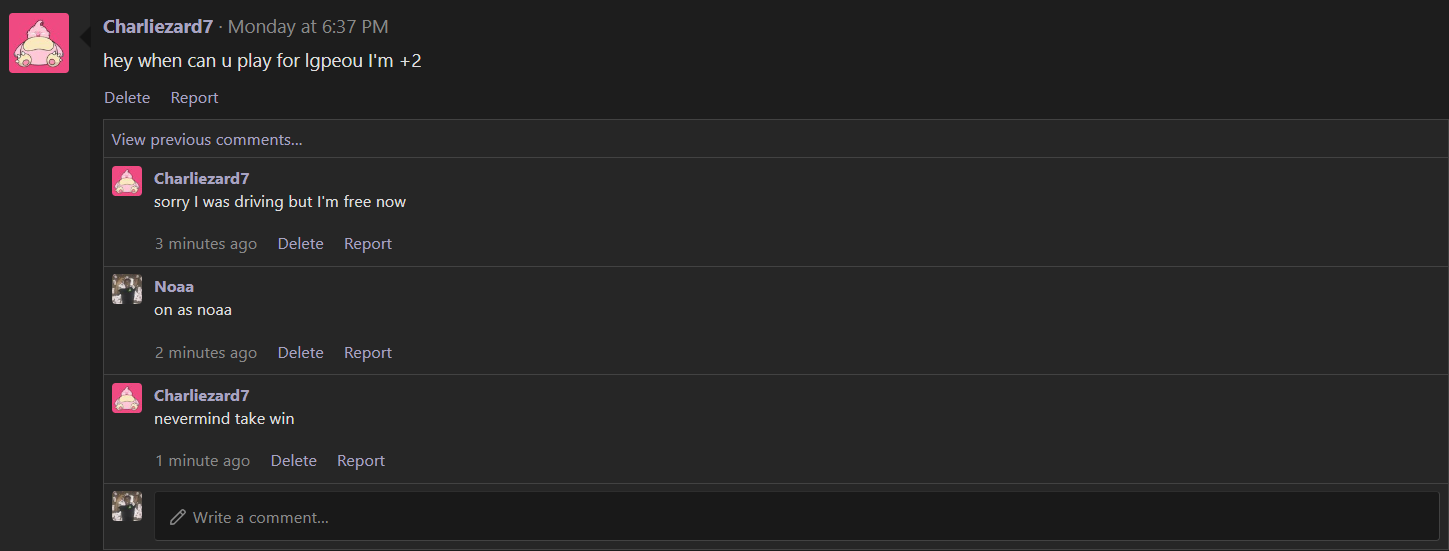Report the main profile post
Screen dimensions: 1449x551
pyautogui.click(x=194, y=97)
